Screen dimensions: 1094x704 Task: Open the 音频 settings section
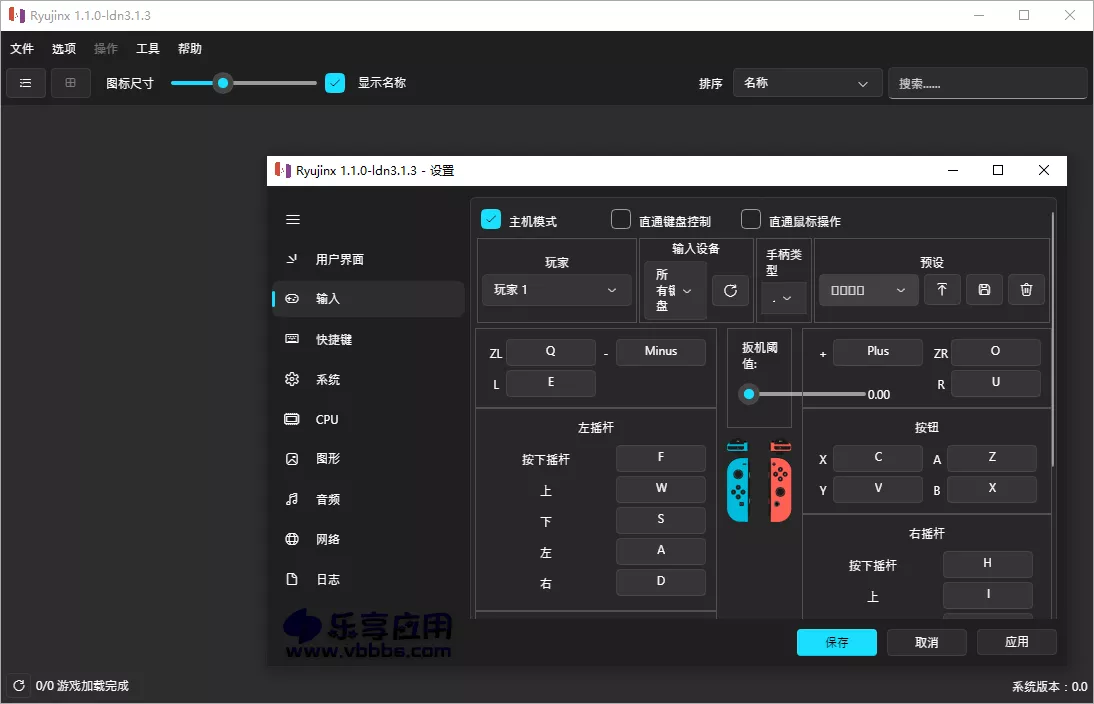pos(329,499)
